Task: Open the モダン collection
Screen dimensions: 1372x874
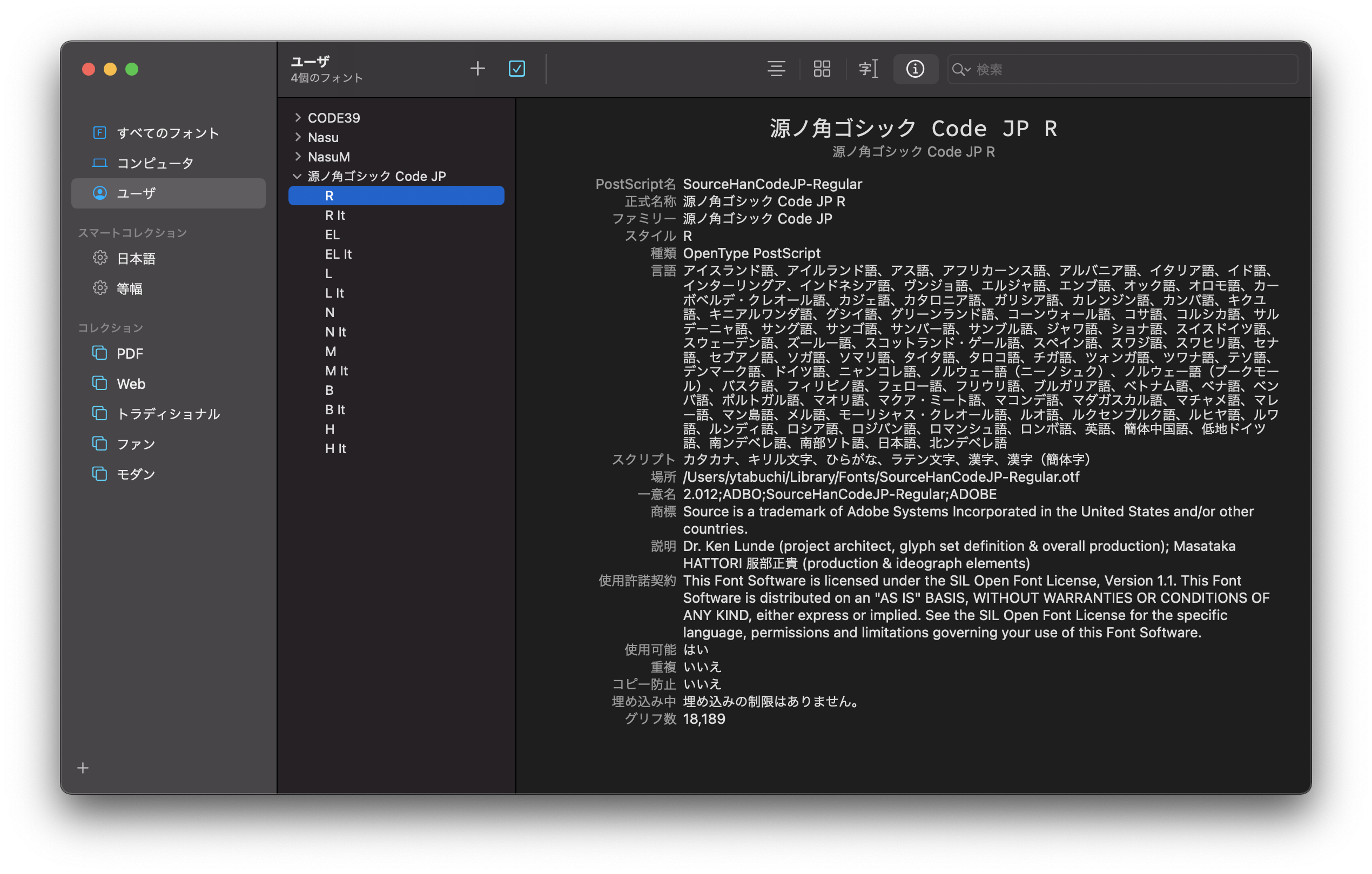Action: tap(169, 474)
